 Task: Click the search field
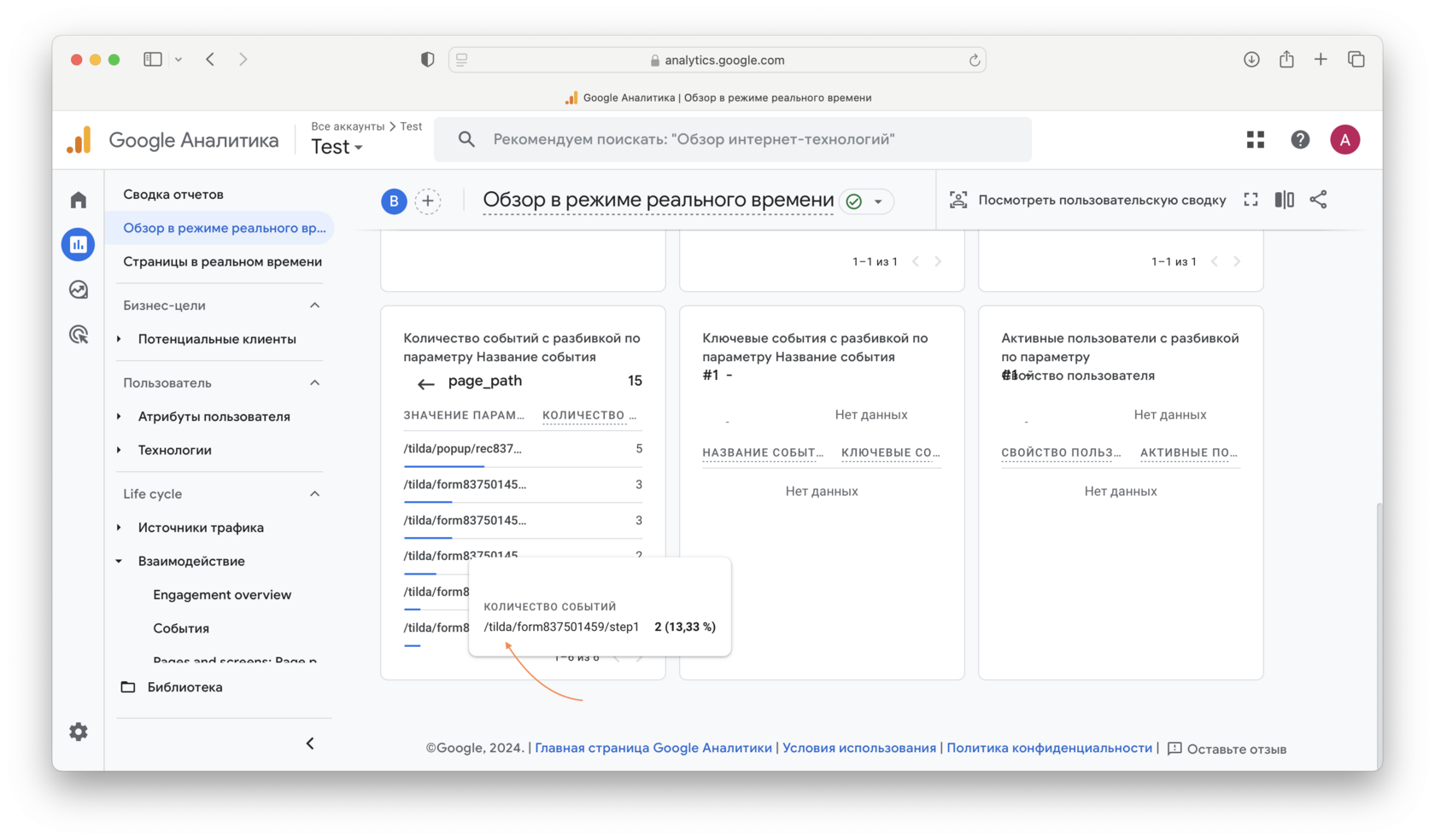click(x=733, y=139)
